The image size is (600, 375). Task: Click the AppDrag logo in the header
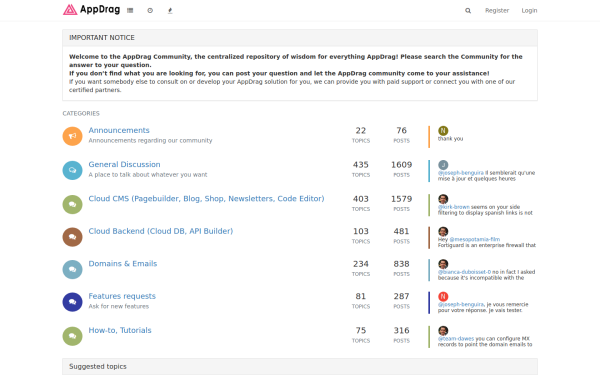pyautogui.click(x=91, y=10)
